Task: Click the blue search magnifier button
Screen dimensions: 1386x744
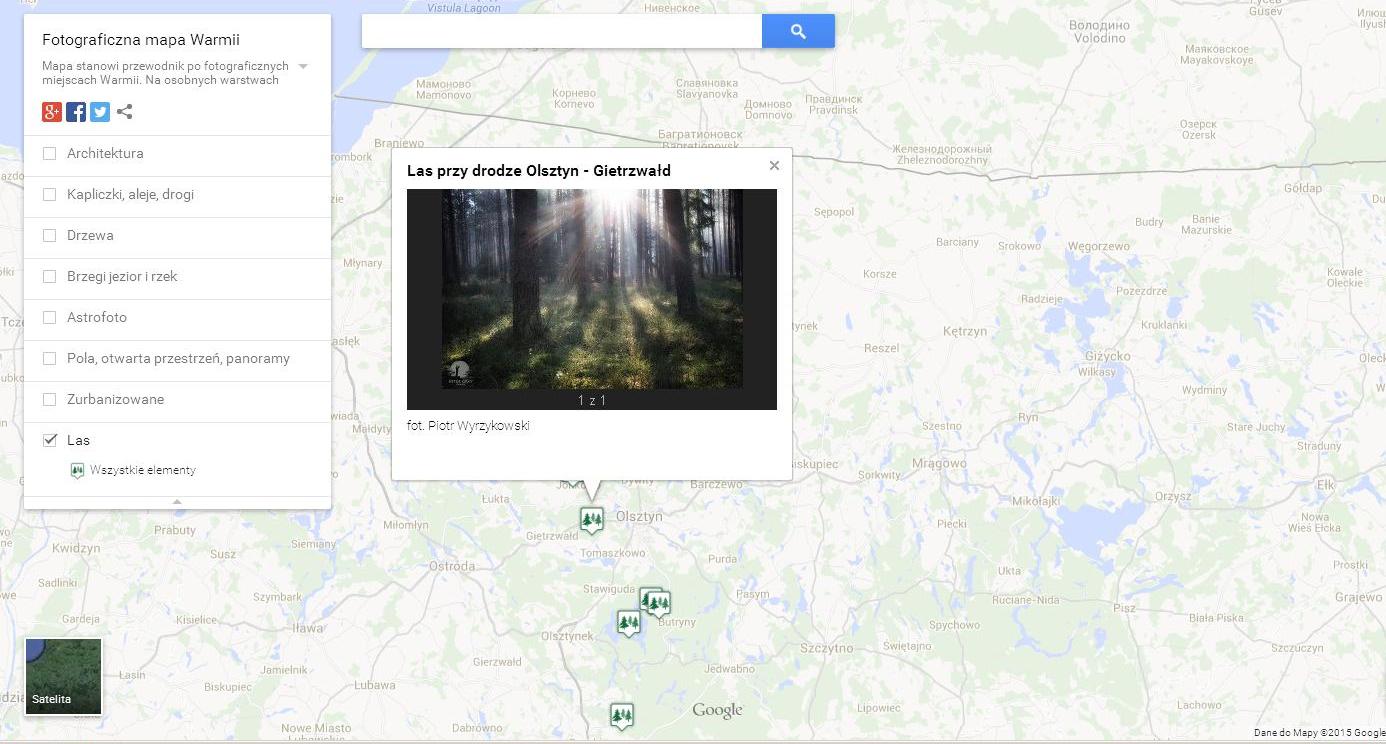Action: click(798, 31)
